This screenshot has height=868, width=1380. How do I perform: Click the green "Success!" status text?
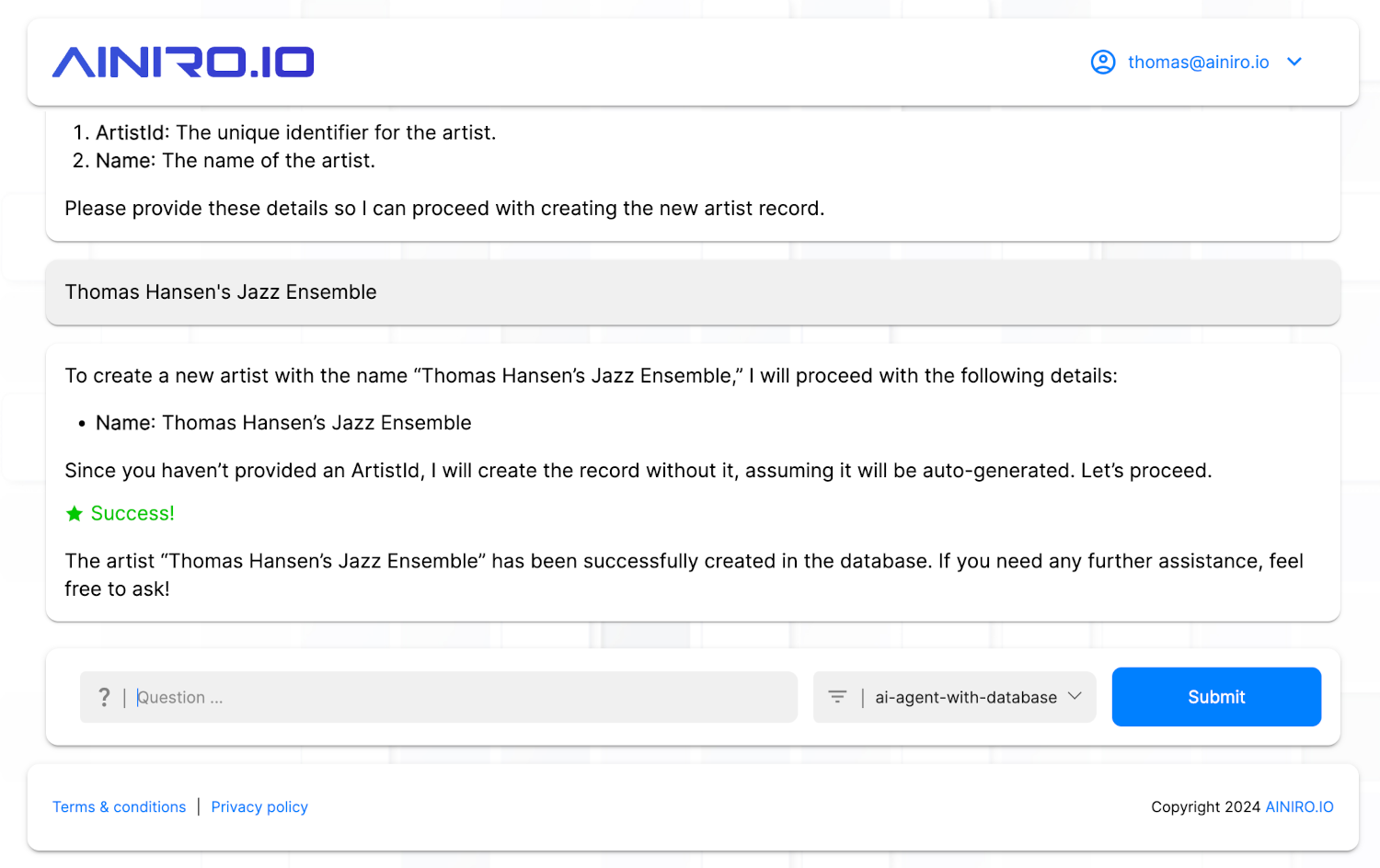pos(132,514)
